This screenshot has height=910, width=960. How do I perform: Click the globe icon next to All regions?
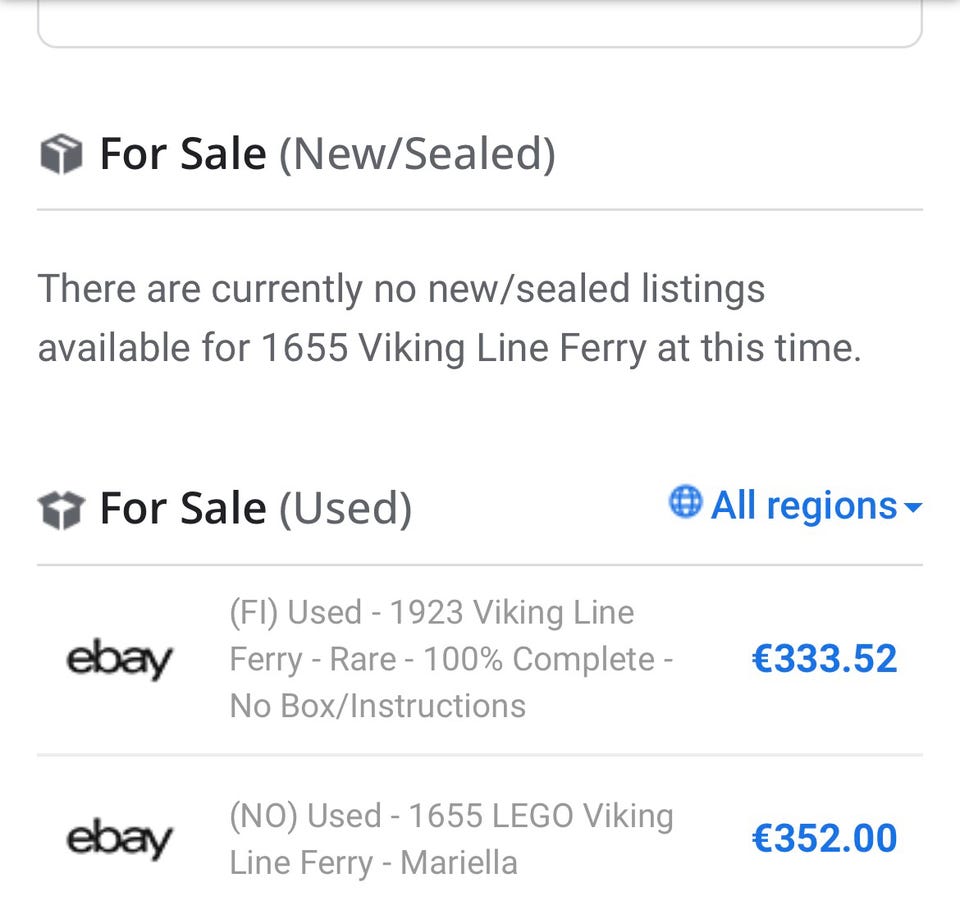point(685,503)
